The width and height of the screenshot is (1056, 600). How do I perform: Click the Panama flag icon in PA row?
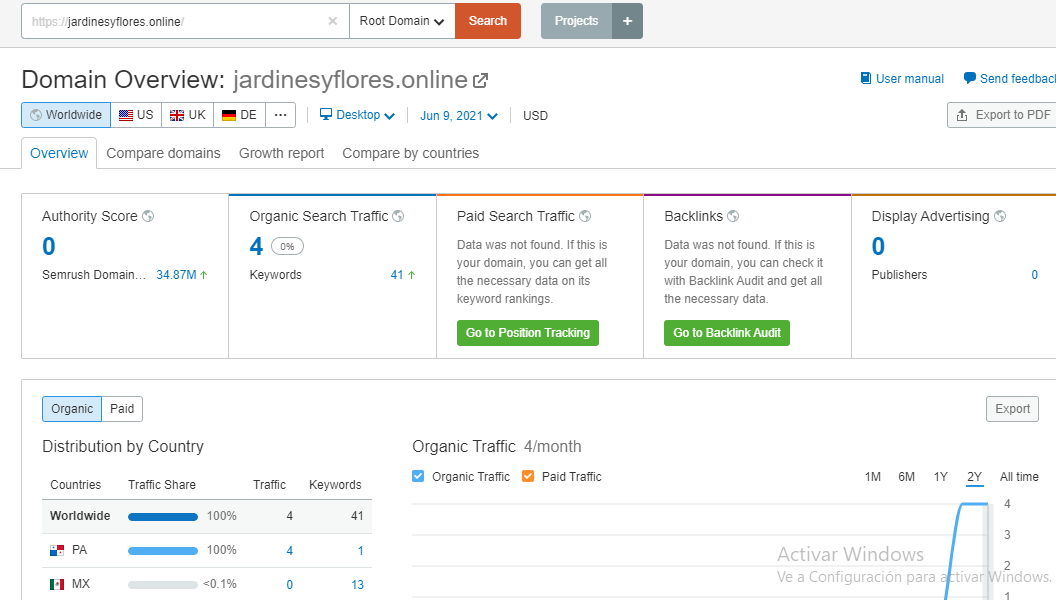pos(57,550)
